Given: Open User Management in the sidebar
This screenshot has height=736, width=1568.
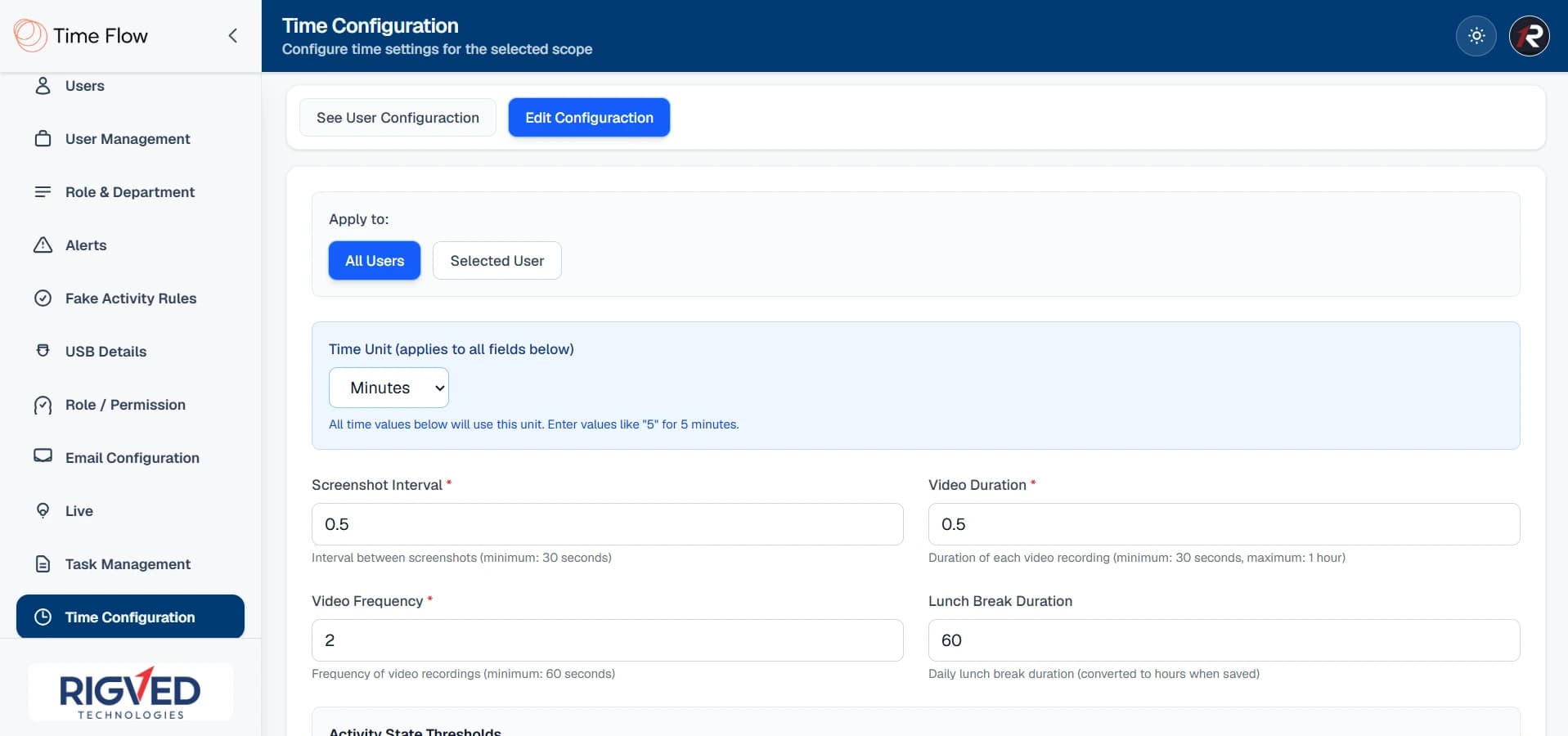Looking at the screenshot, I should (x=131, y=138).
